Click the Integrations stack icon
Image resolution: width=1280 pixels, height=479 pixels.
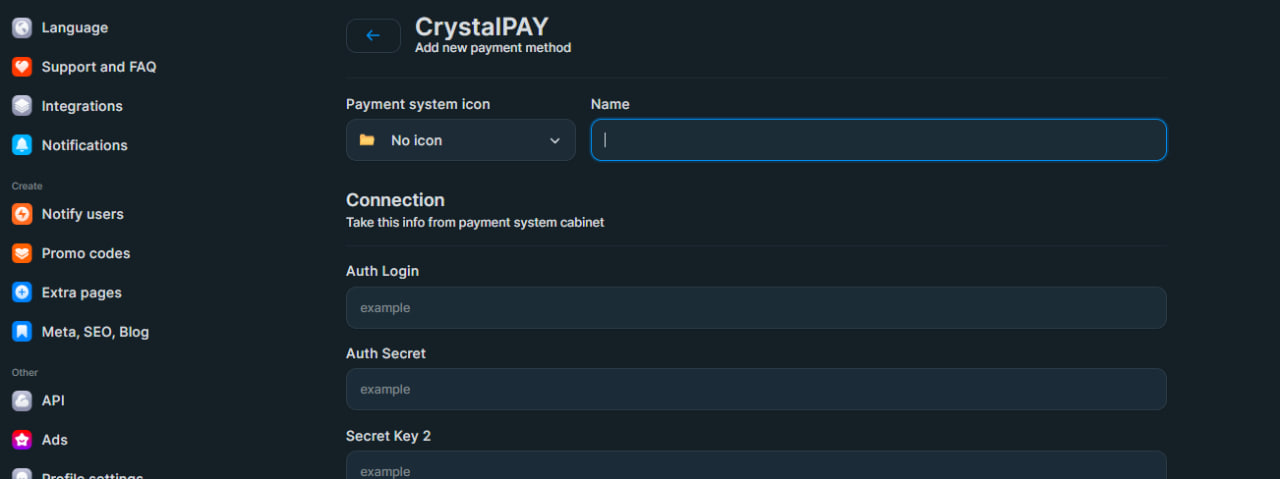tap(22, 106)
